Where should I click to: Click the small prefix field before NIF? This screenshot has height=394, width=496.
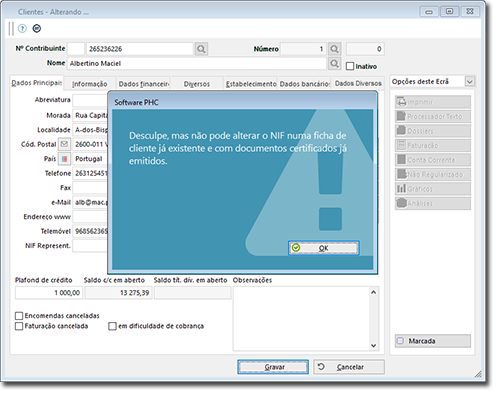[x=76, y=49]
